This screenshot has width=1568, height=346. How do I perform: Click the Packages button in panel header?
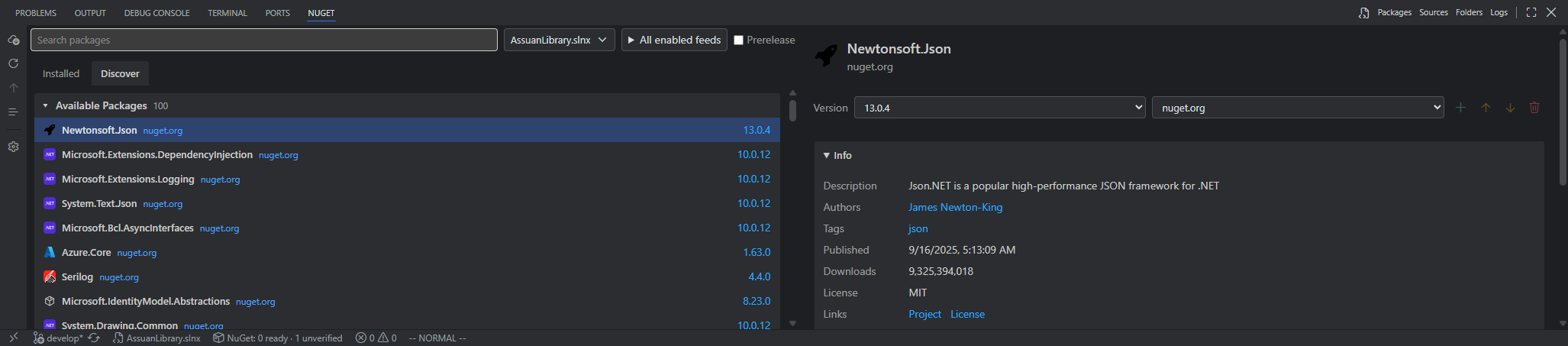pos(1394,12)
